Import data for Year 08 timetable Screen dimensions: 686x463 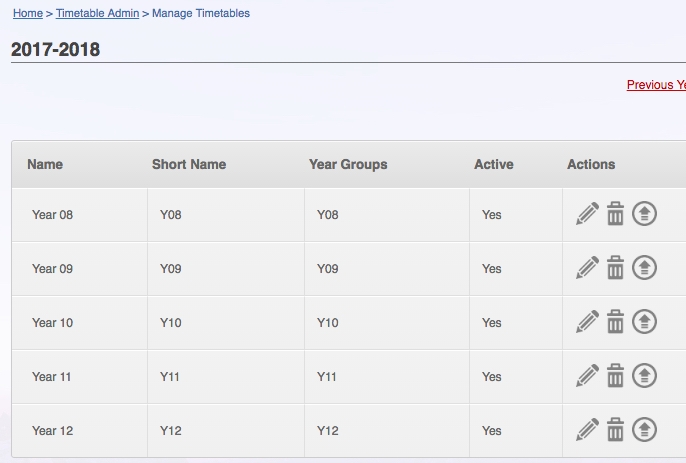(x=644, y=214)
